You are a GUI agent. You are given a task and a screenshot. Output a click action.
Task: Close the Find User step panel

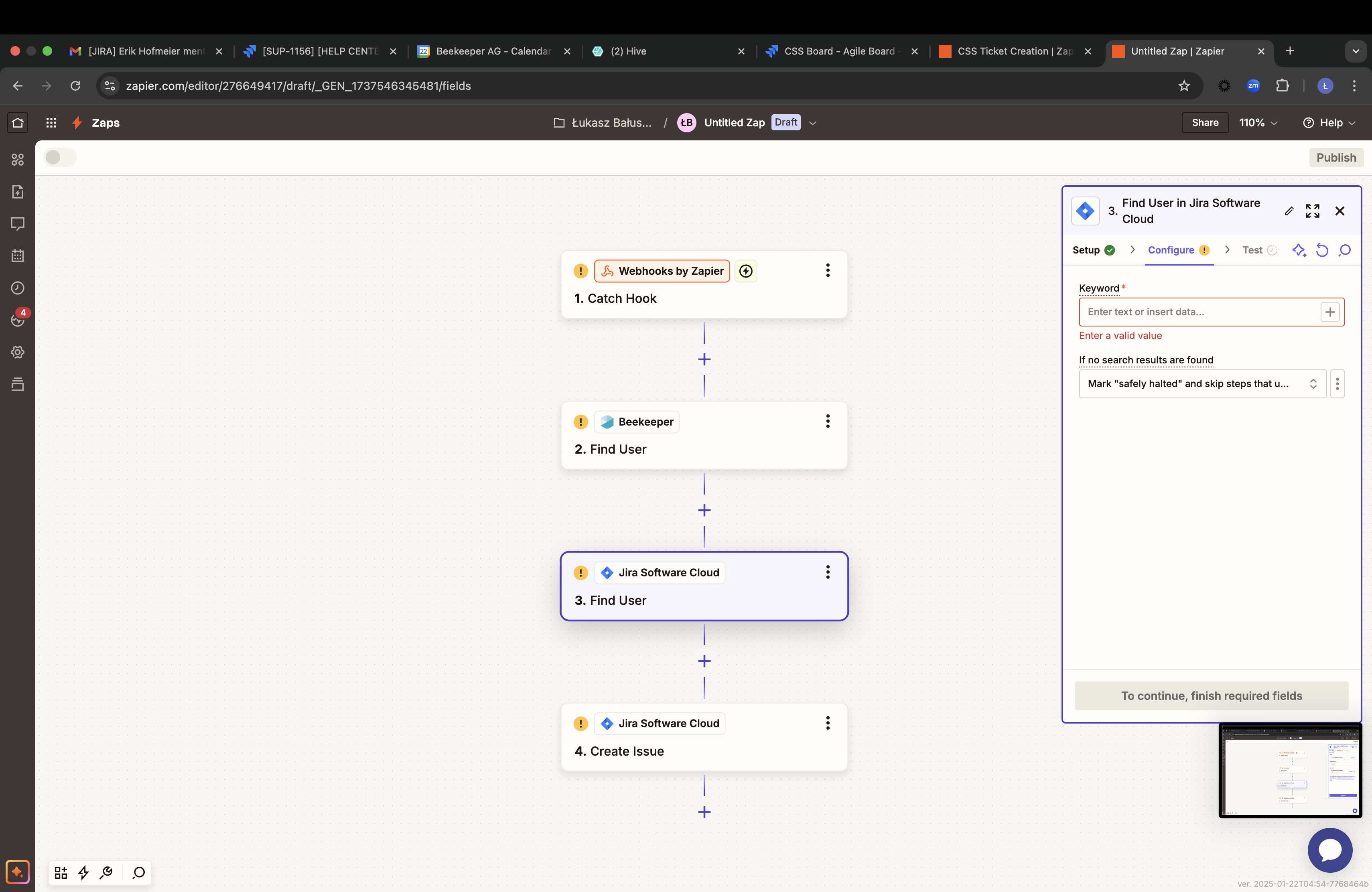pyautogui.click(x=1340, y=211)
